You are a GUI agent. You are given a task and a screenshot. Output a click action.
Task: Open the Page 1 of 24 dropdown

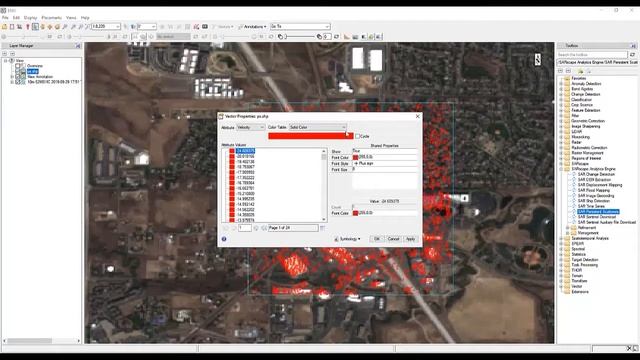[293, 228]
